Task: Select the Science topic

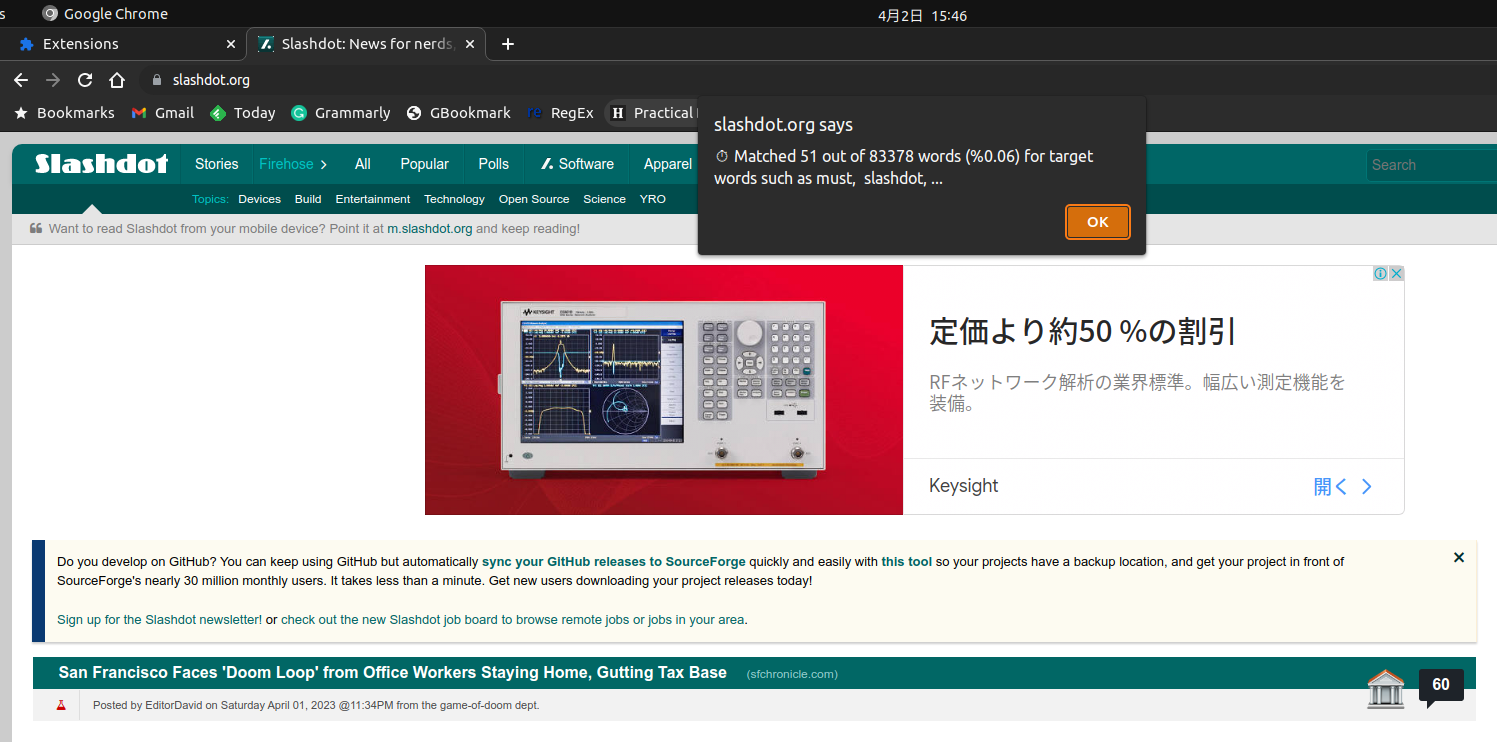Action: pyautogui.click(x=605, y=199)
